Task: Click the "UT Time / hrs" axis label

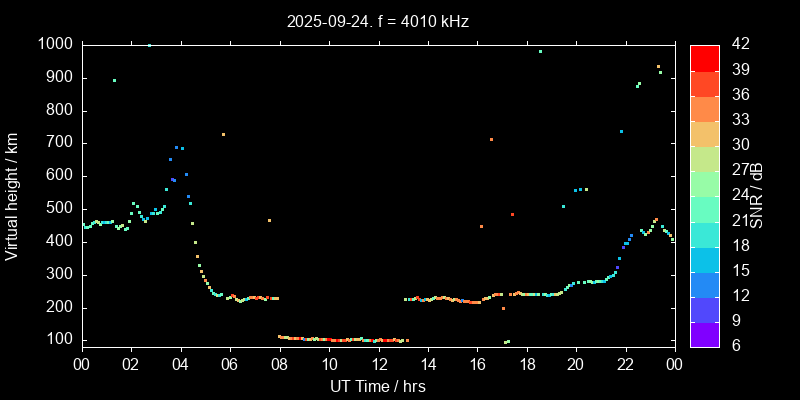Action: pos(378,386)
